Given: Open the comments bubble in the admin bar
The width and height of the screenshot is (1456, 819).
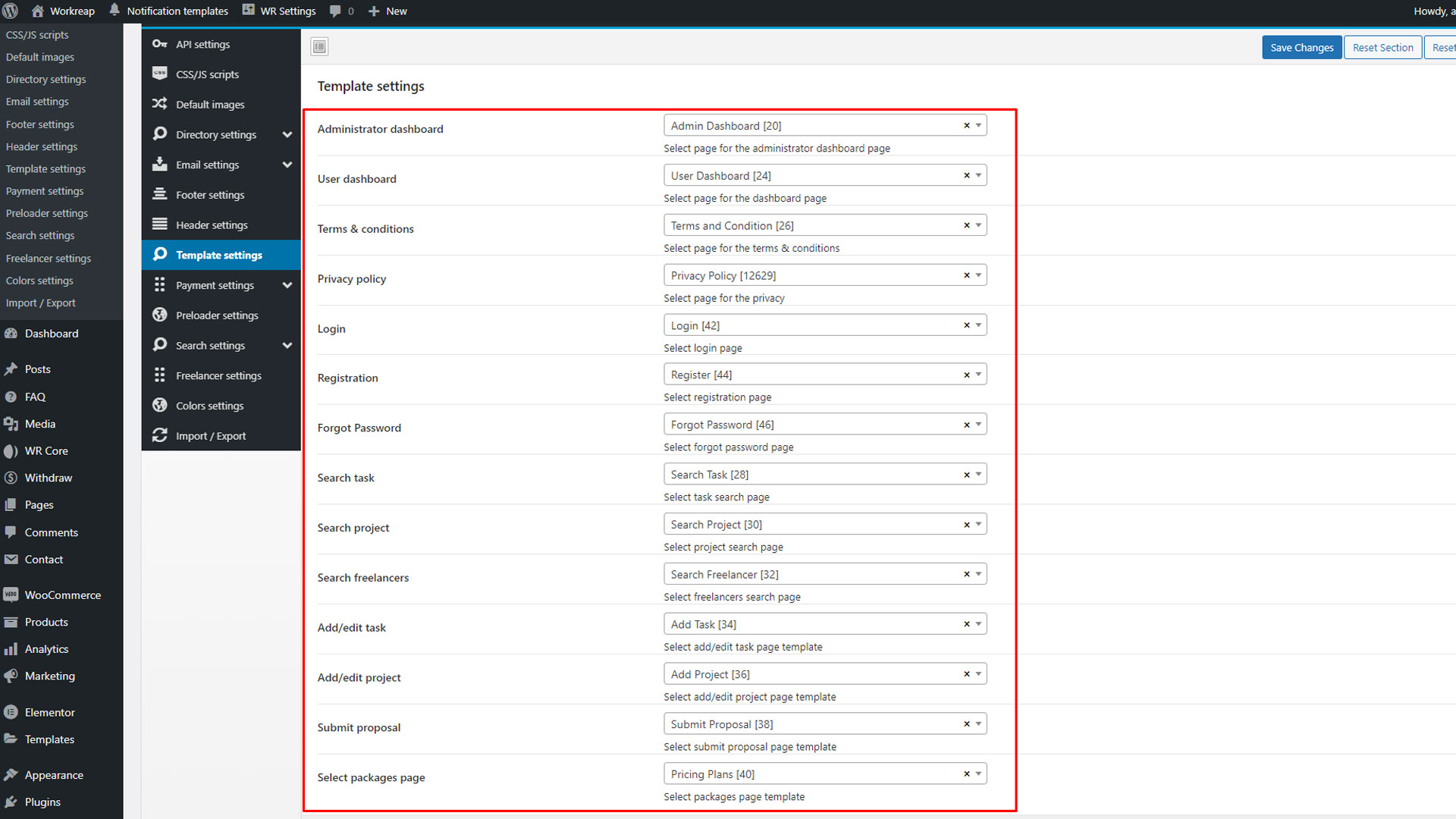Looking at the screenshot, I should 335,11.
